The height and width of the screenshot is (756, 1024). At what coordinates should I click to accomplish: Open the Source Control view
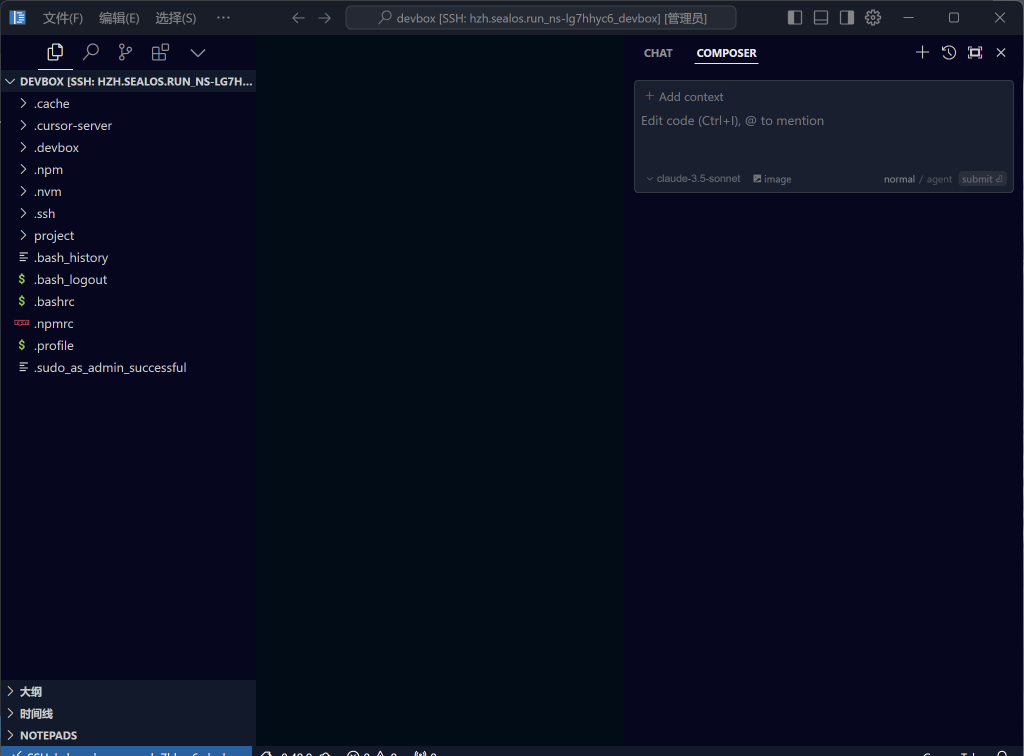pos(125,52)
